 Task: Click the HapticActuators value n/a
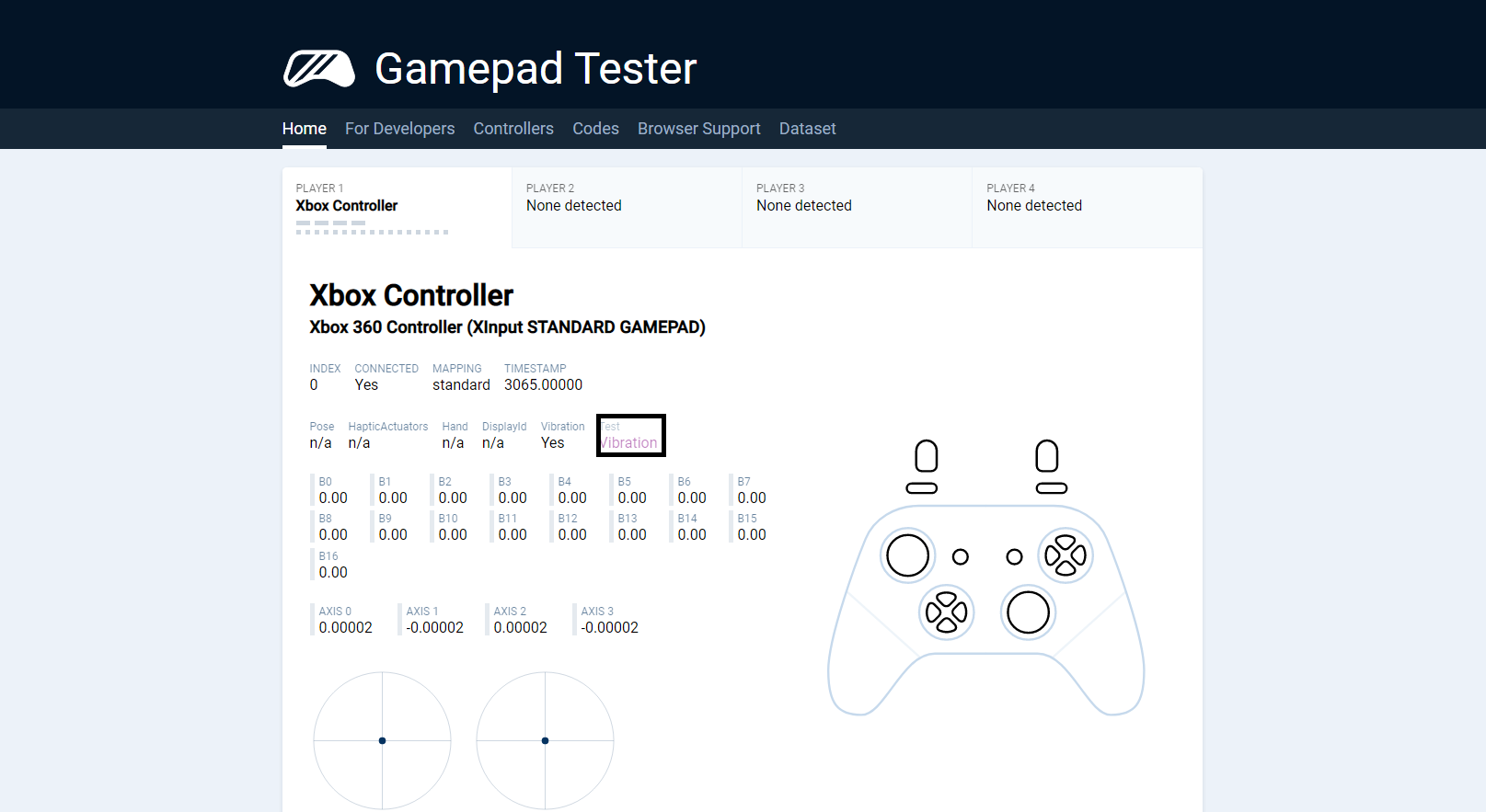(x=359, y=443)
